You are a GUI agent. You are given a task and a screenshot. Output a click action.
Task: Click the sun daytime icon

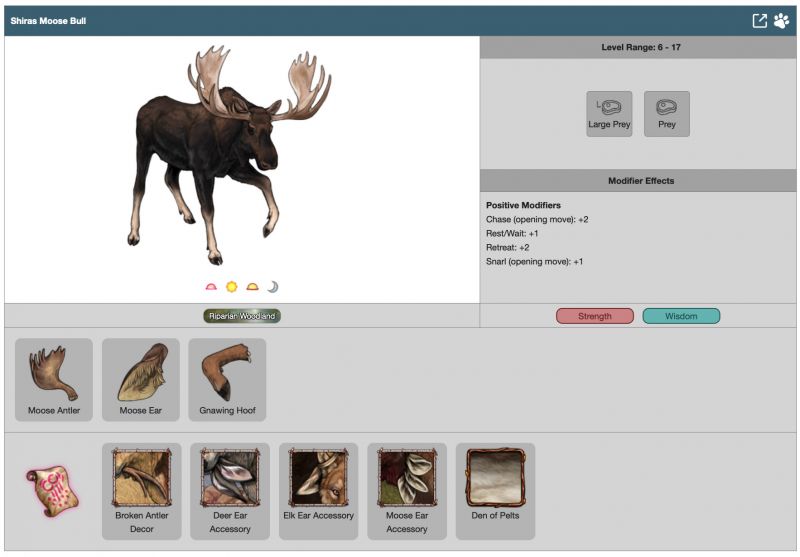tap(232, 287)
